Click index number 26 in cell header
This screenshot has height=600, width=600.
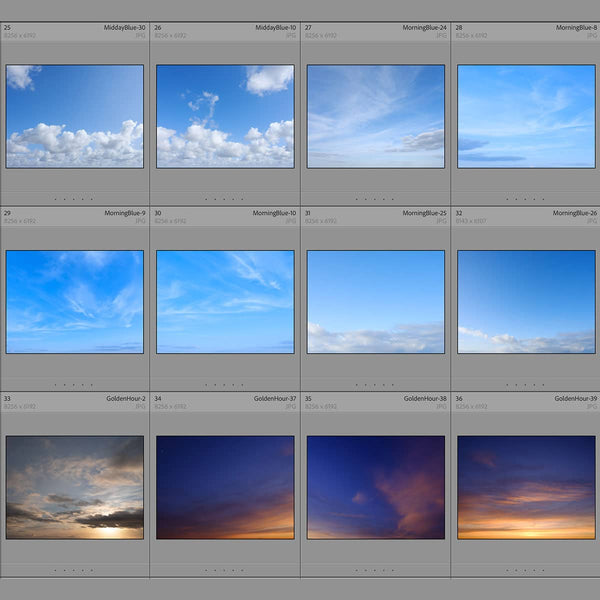(158, 28)
